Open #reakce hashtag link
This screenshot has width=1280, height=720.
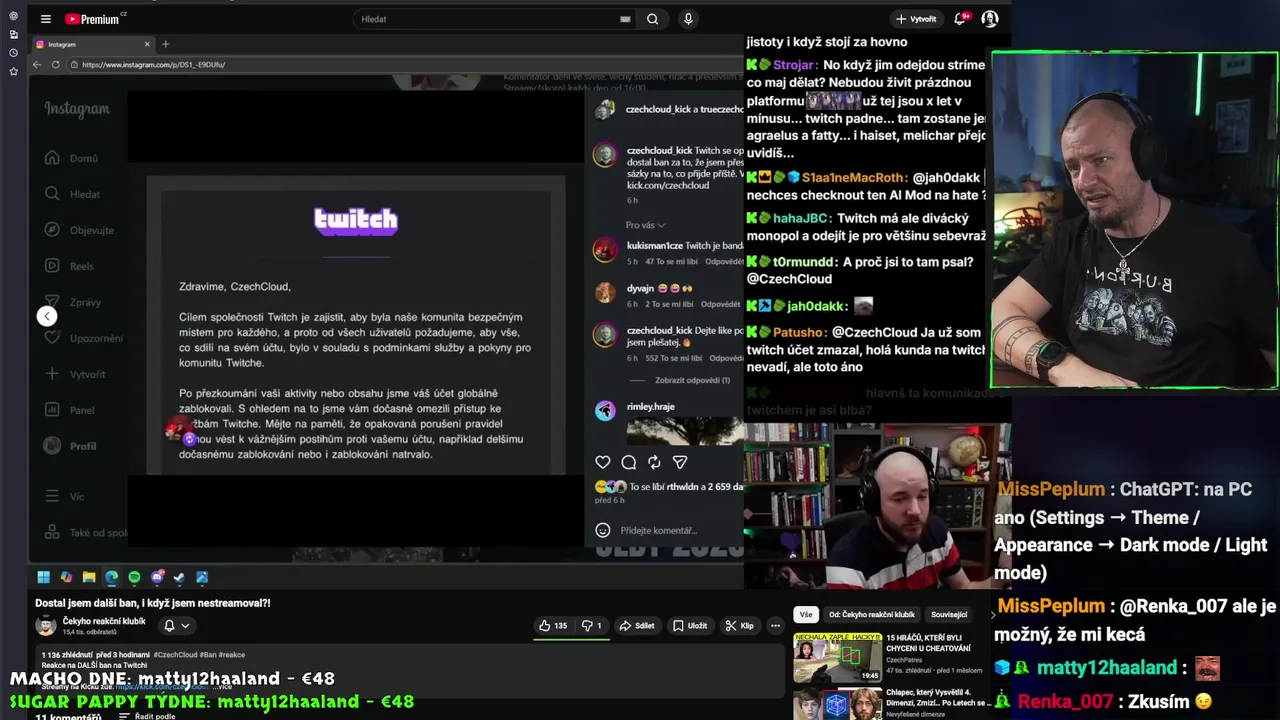point(231,655)
